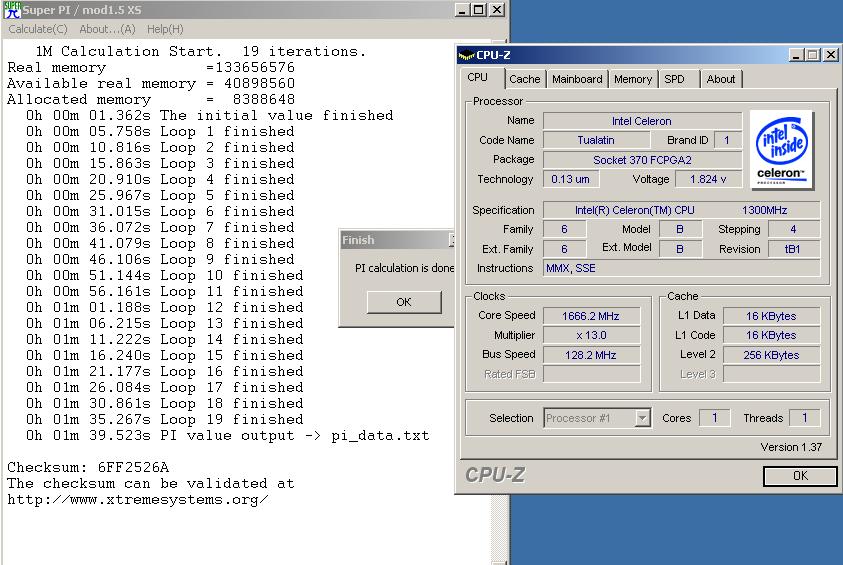
Task: Click OK in the Finish dialog
Action: click(404, 302)
